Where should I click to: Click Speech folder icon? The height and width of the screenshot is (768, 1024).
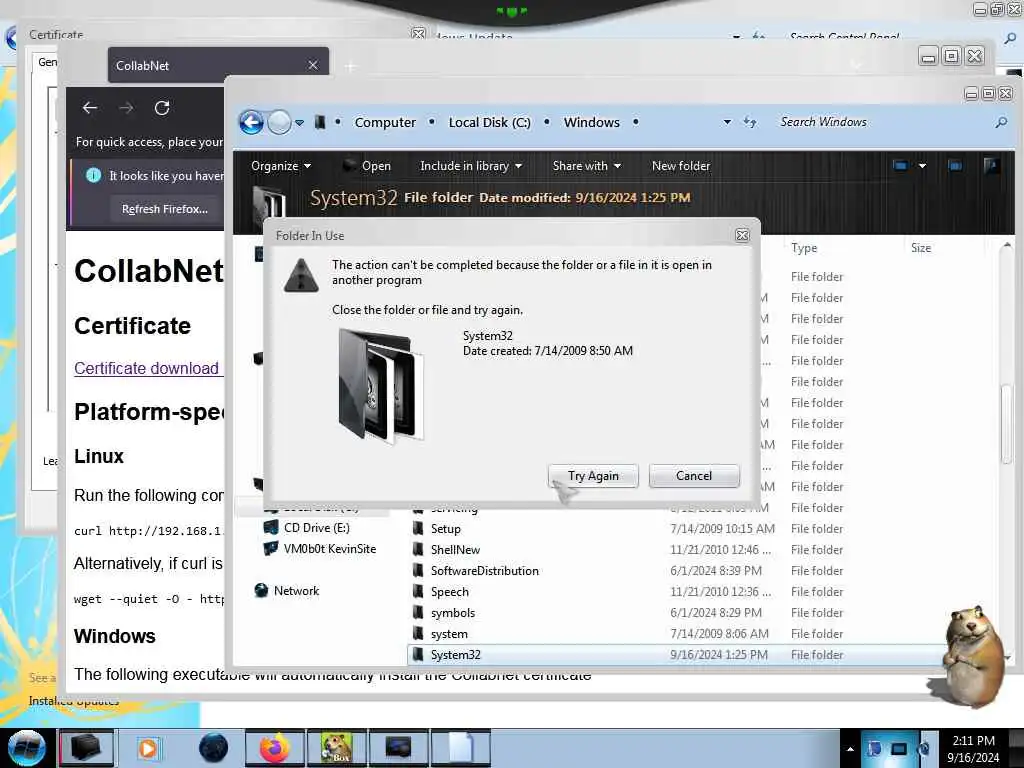[418, 591]
